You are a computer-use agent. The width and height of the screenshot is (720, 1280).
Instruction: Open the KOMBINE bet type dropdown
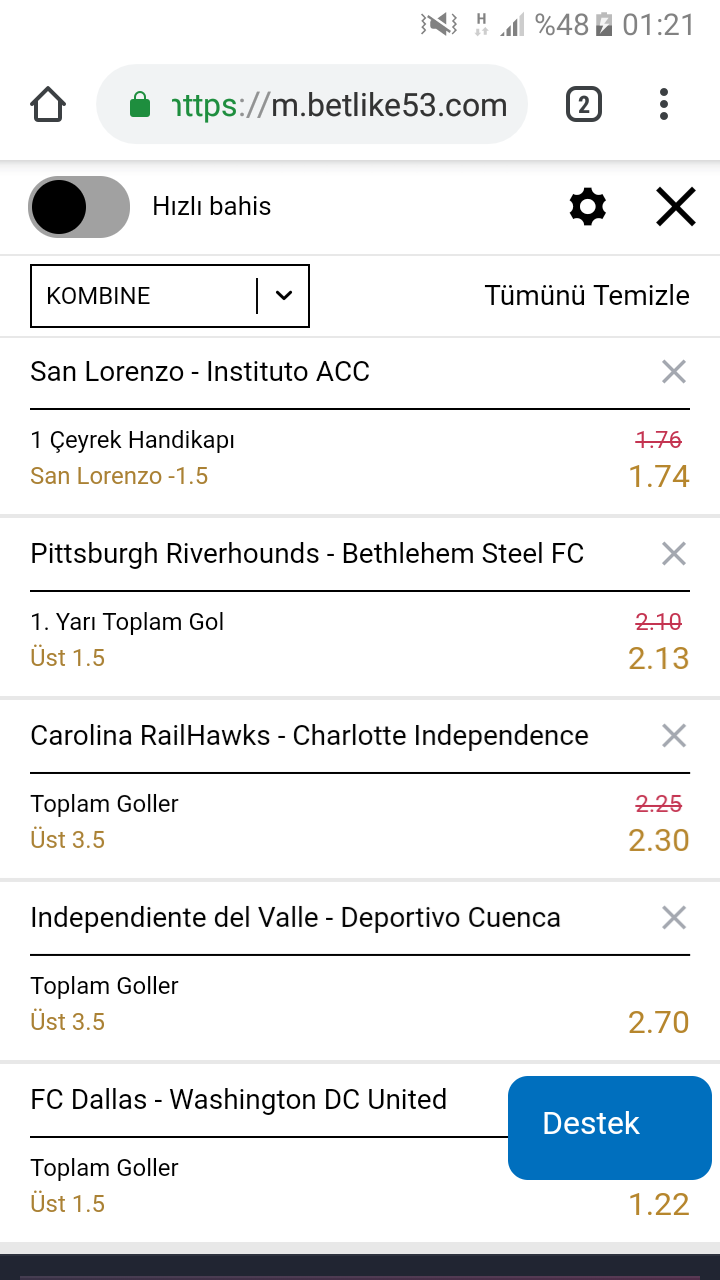coord(170,296)
